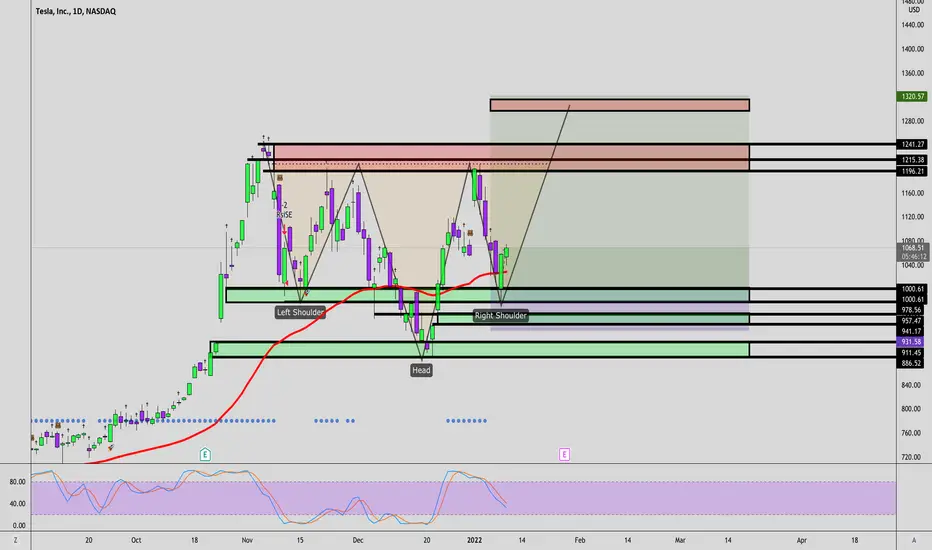
Task: Click the Nov date label
Action: (x=247, y=540)
